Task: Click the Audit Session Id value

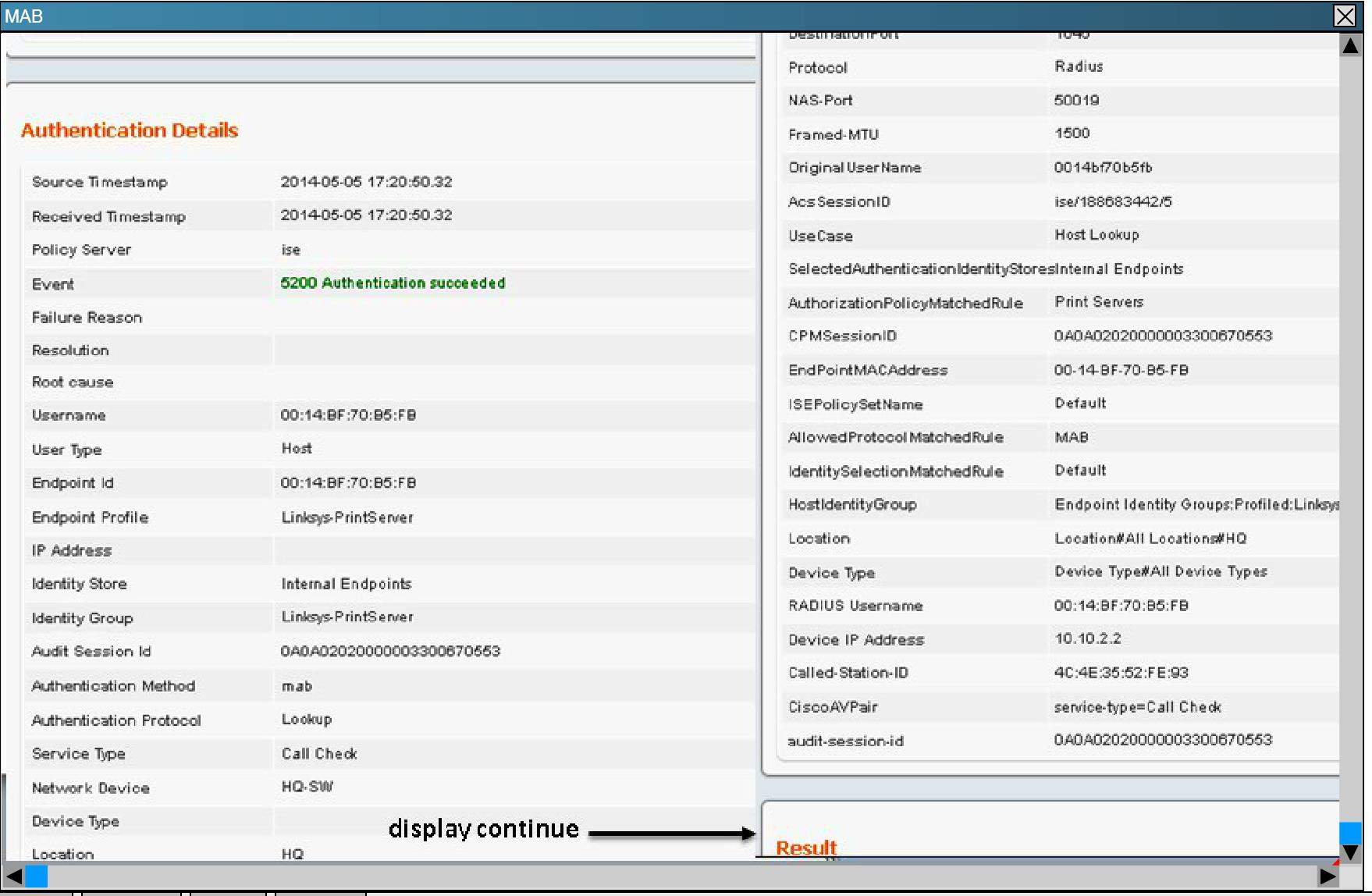Action: (x=390, y=652)
